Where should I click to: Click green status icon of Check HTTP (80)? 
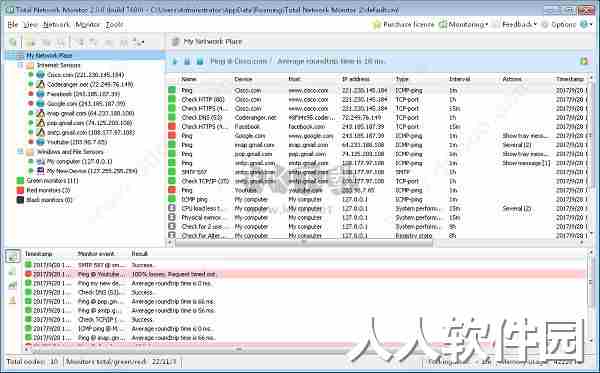172,99
